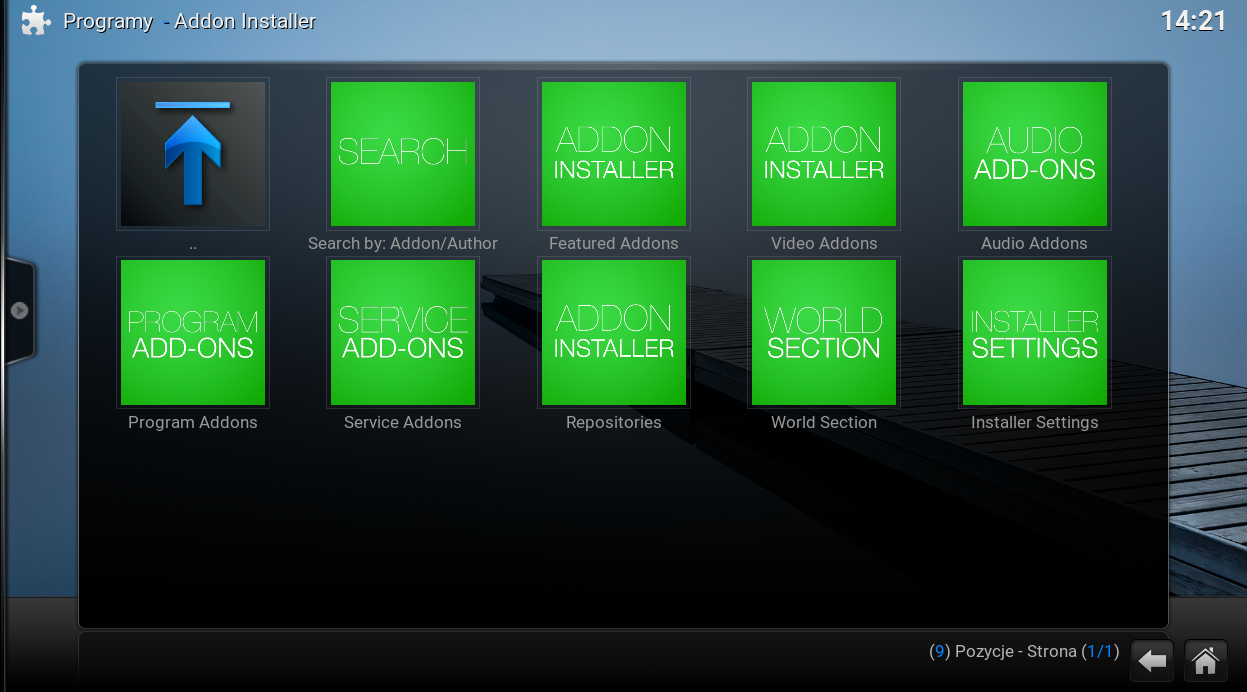Click the back arrow button
Screen dimensions: 1247x692
(1153, 661)
